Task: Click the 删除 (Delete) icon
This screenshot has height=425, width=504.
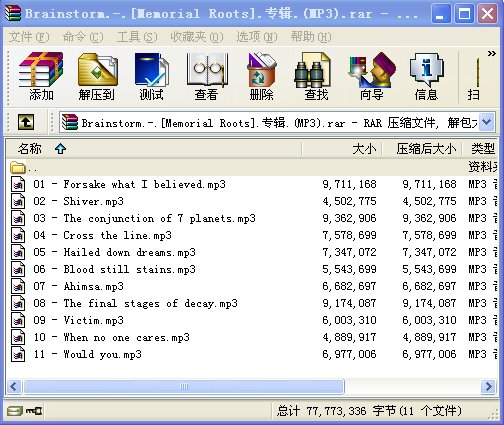Action: pyautogui.click(x=262, y=76)
